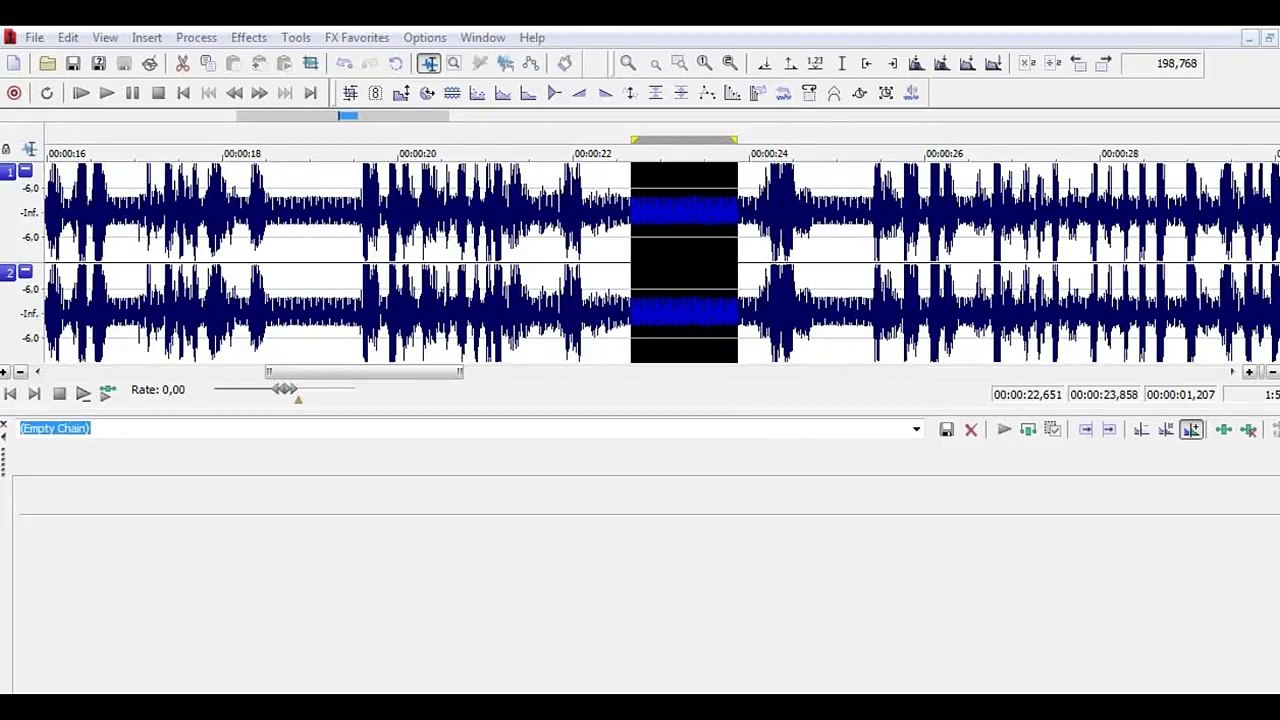Click Play All button

(x=81, y=93)
